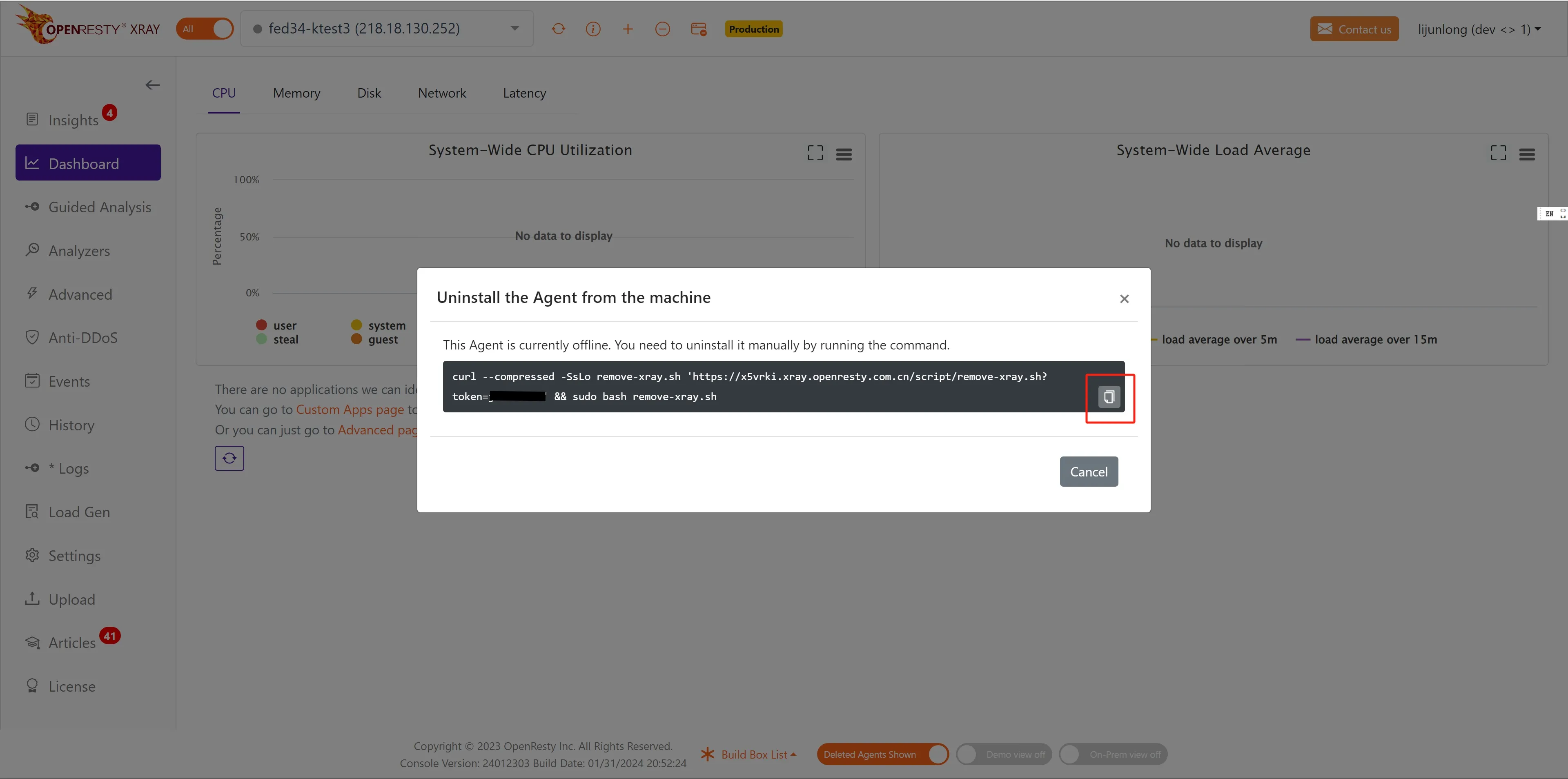Click the Settings gear icon
Screen dimensions: 1568x779
32,555
